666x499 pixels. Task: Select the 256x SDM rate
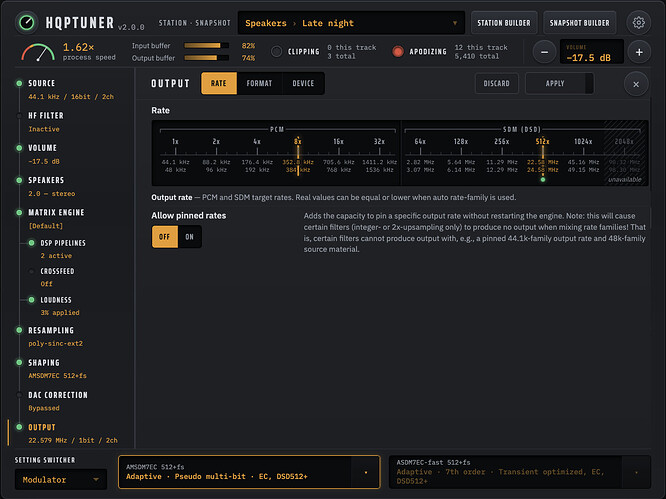(502, 155)
